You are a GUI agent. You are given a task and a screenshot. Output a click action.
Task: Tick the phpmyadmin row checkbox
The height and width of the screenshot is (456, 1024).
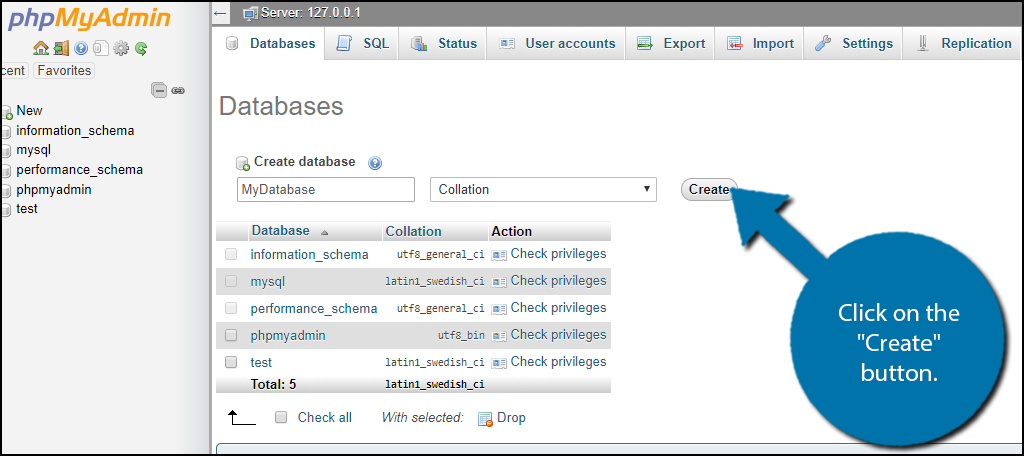(231, 335)
